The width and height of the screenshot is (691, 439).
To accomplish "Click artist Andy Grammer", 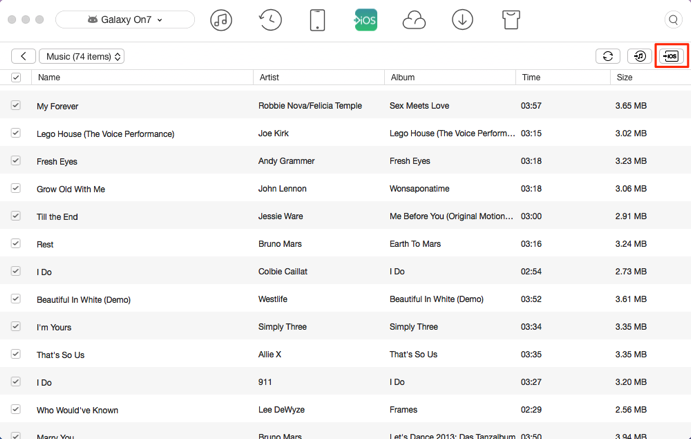I will [286, 161].
